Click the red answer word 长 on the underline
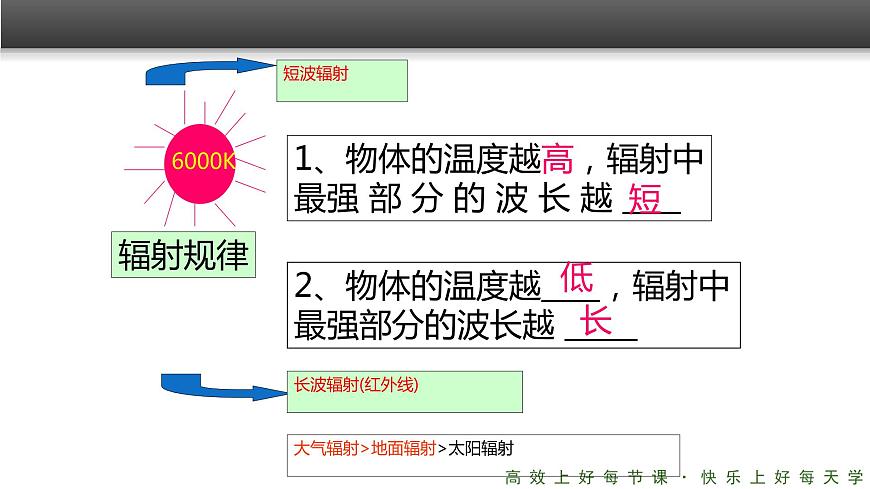Screen dimensions: 870x489 (x=595, y=320)
